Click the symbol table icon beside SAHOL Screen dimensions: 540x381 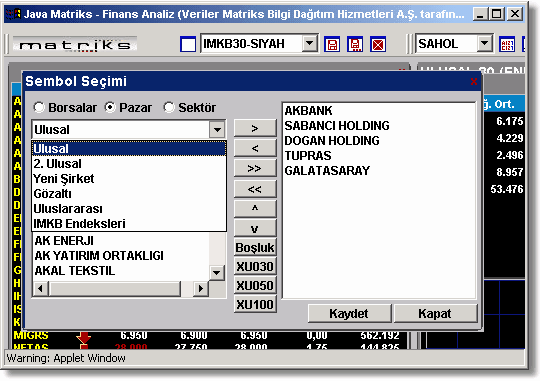click(x=507, y=44)
